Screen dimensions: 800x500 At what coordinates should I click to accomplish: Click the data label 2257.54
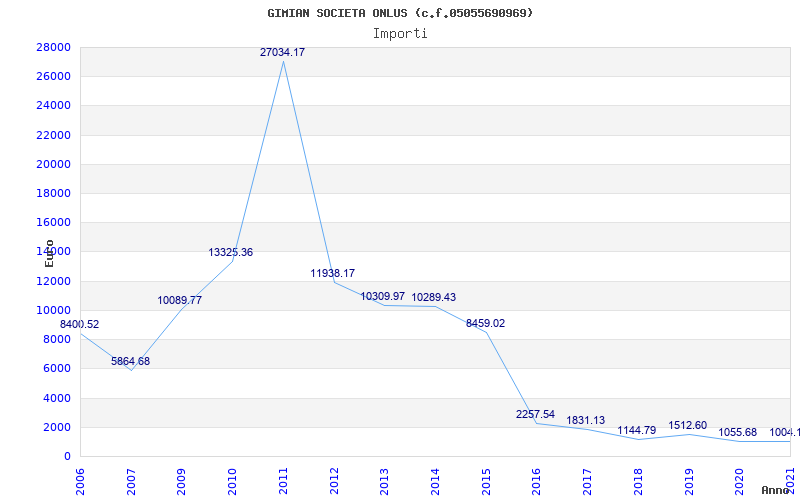(x=535, y=414)
